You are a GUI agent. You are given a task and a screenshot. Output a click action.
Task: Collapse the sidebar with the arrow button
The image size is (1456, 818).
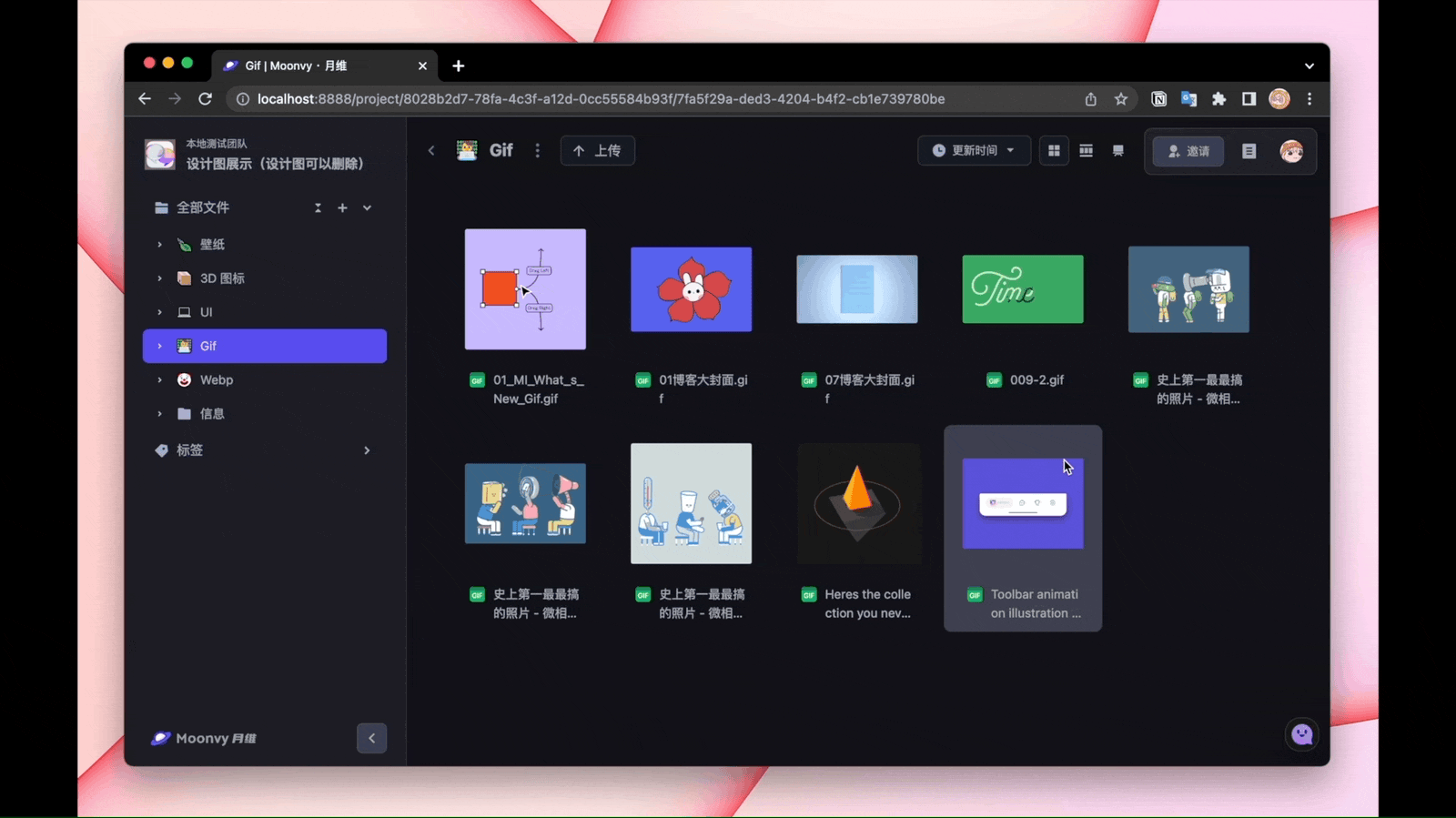pos(371,738)
